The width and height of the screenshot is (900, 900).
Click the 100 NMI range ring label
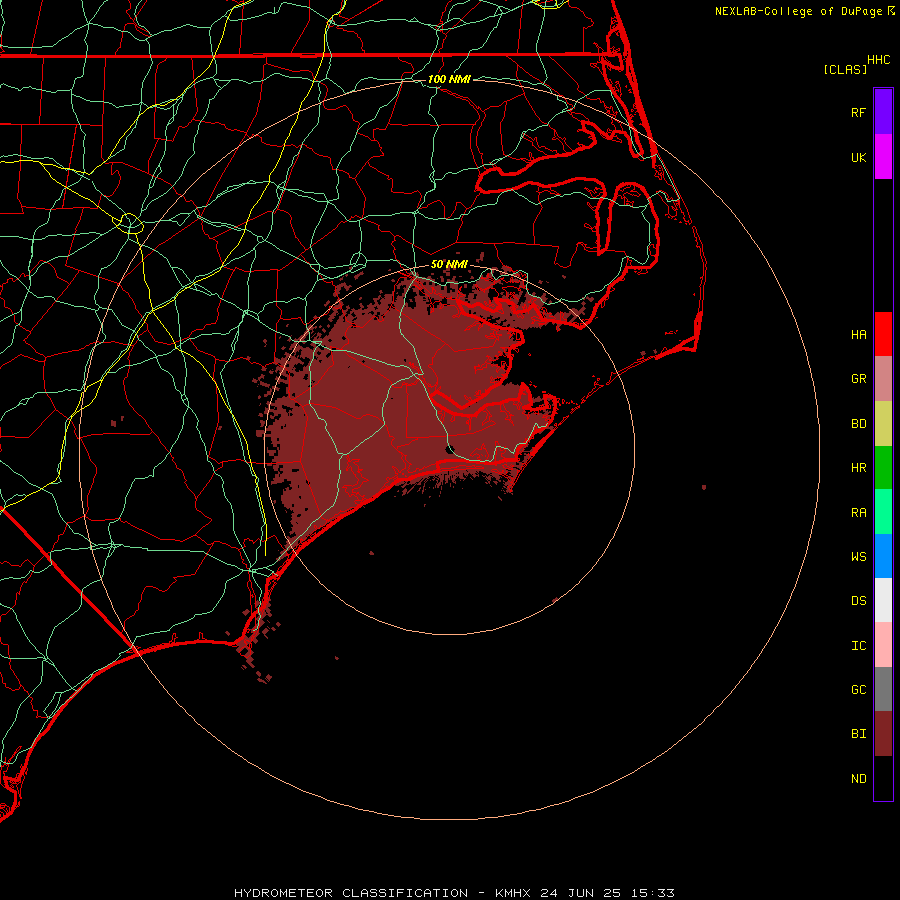click(x=449, y=79)
